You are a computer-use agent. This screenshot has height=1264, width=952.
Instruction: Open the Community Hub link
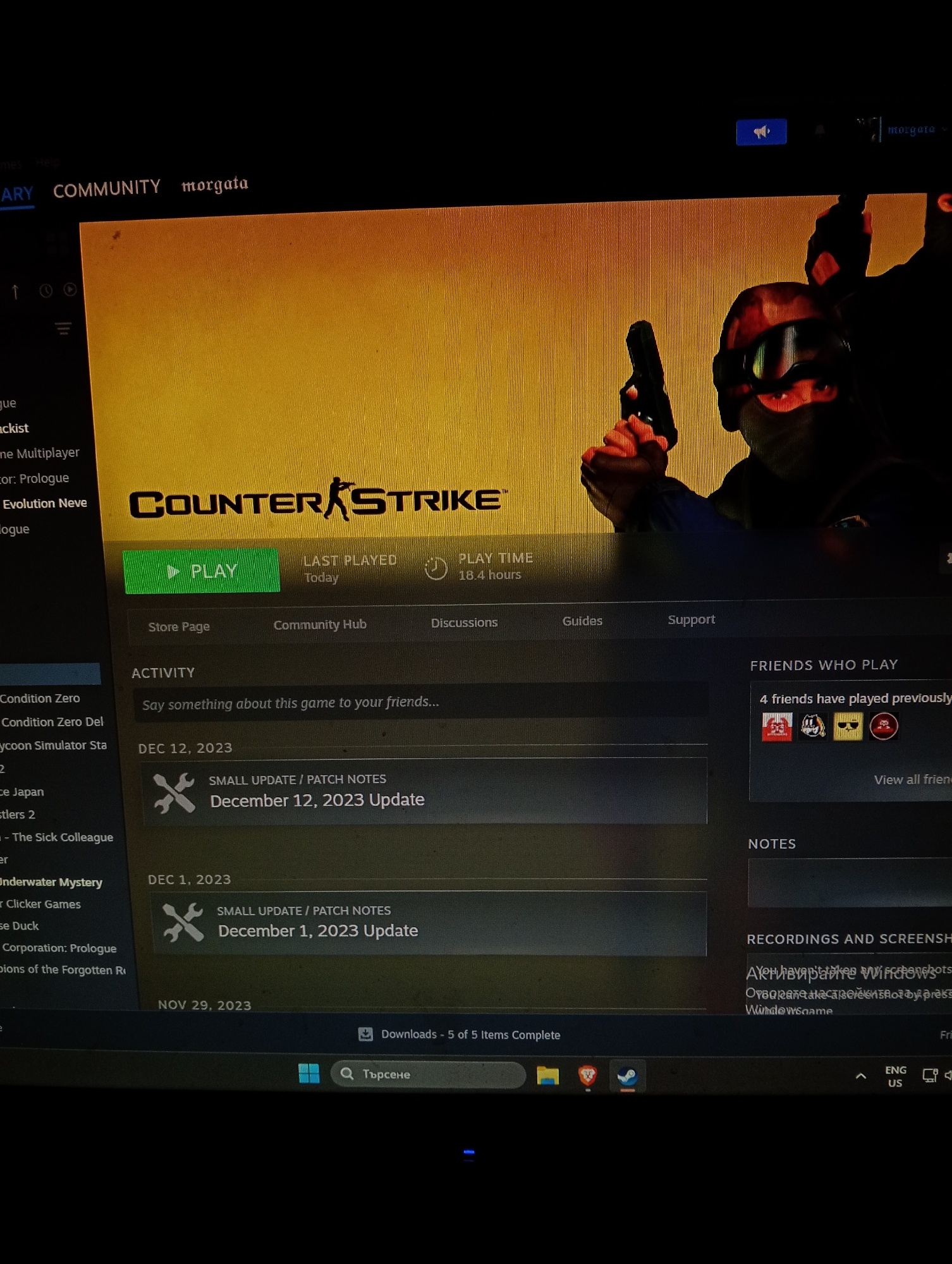click(320, 624)
